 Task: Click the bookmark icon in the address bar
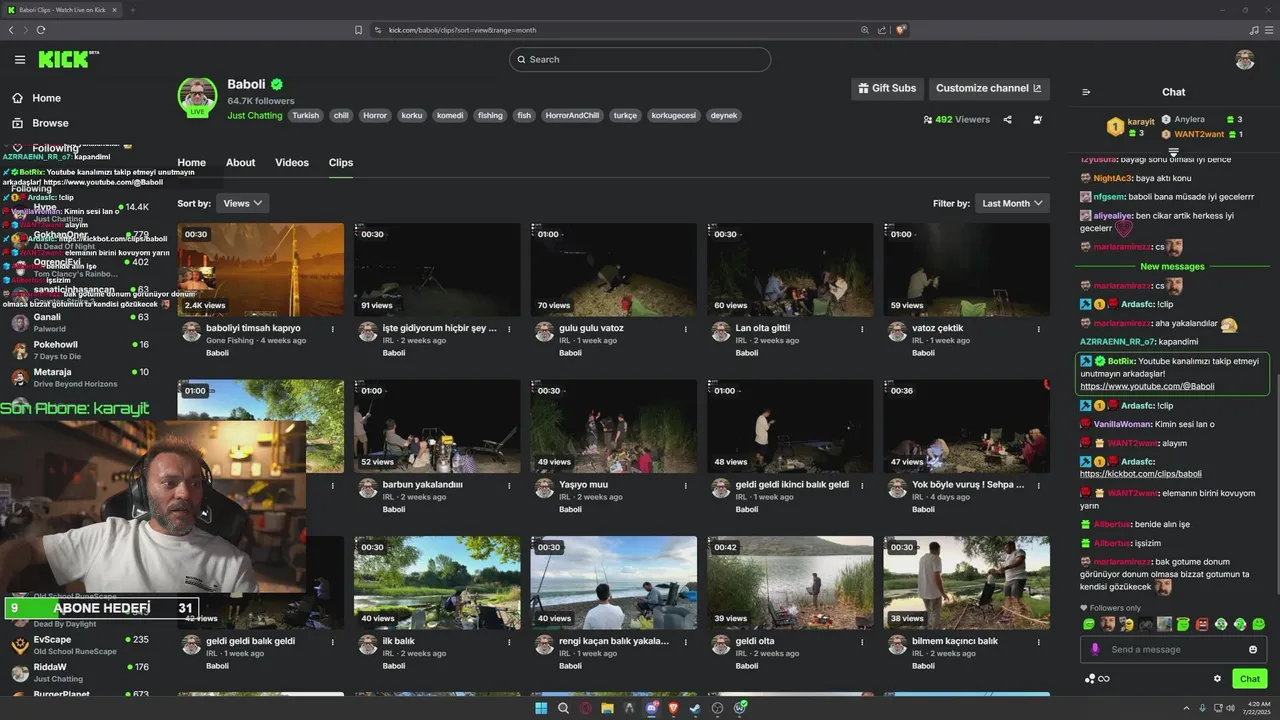(x=358, y=30)
